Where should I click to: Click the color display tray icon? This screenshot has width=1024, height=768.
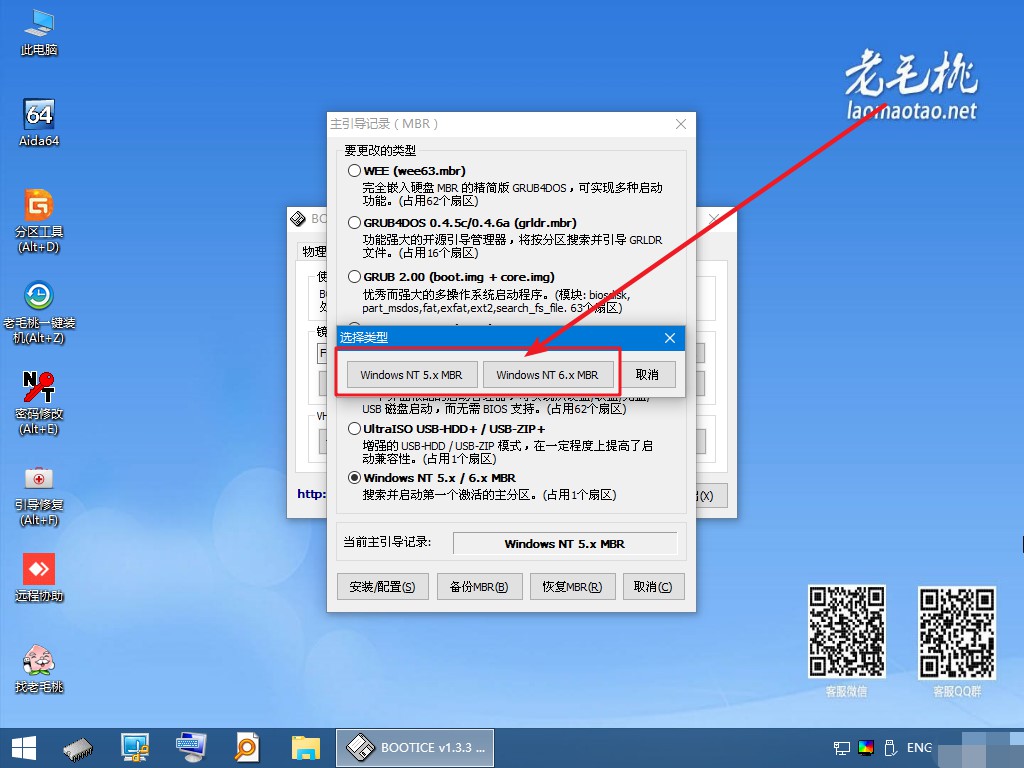(x=866, y=748)
